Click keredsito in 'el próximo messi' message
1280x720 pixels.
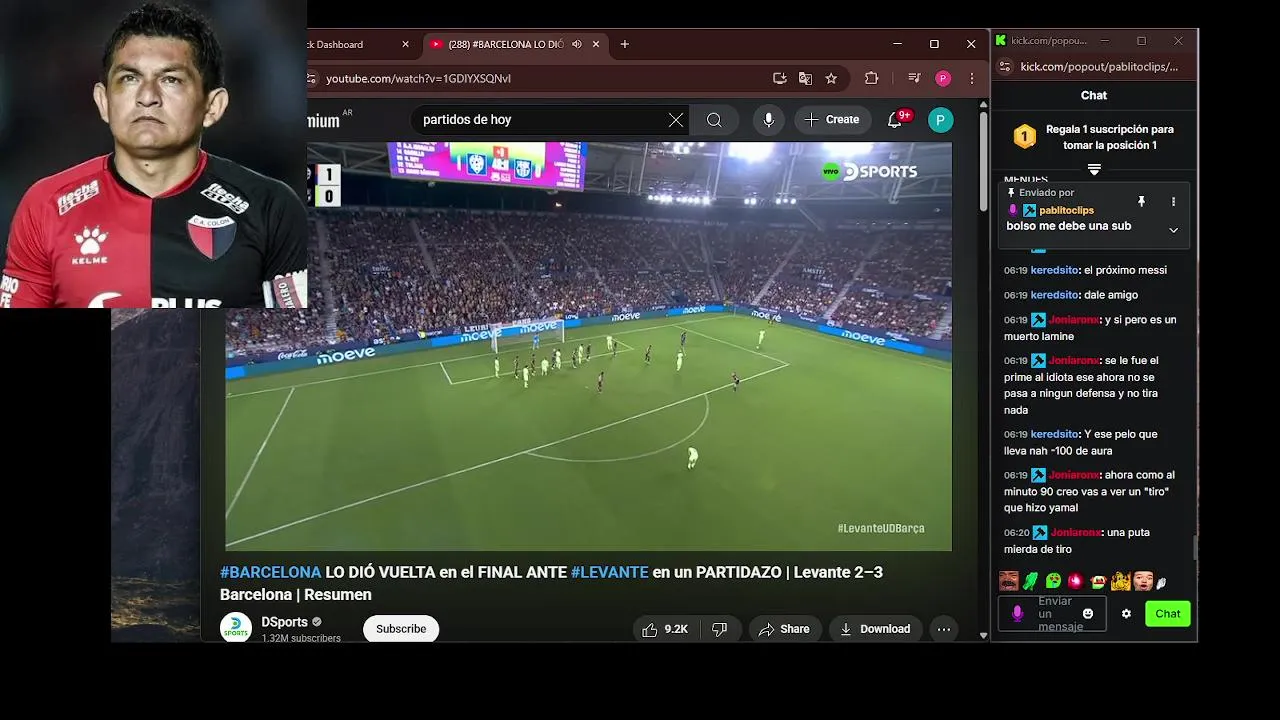pyautogui.click(x=1054, y=270)
